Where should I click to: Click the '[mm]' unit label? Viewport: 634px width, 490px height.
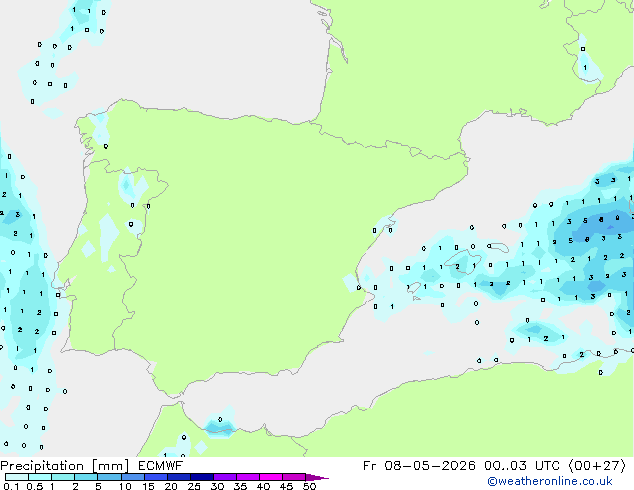pyautogui.click(x=110, y=466)
